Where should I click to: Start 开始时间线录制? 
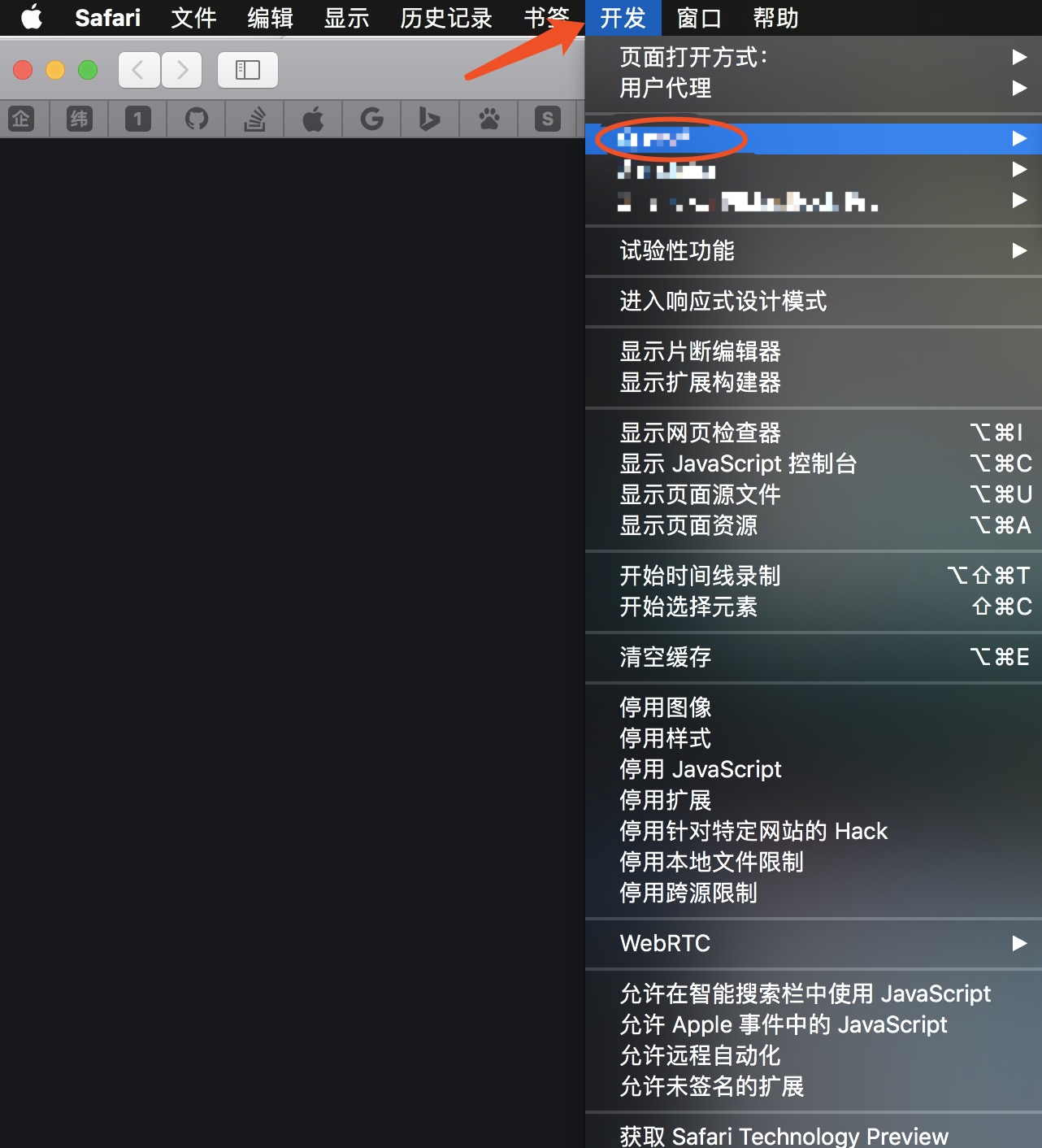tap(814, 576)
